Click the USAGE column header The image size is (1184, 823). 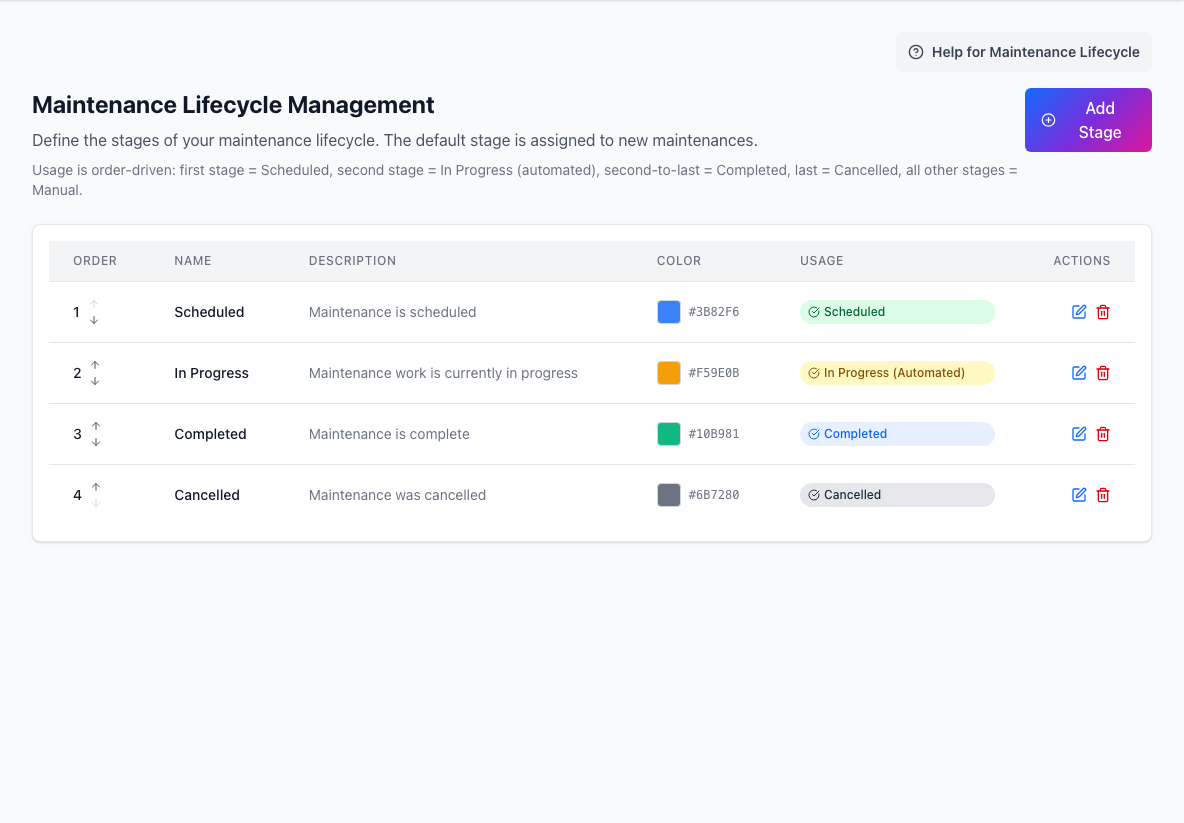tap(822, 260)
